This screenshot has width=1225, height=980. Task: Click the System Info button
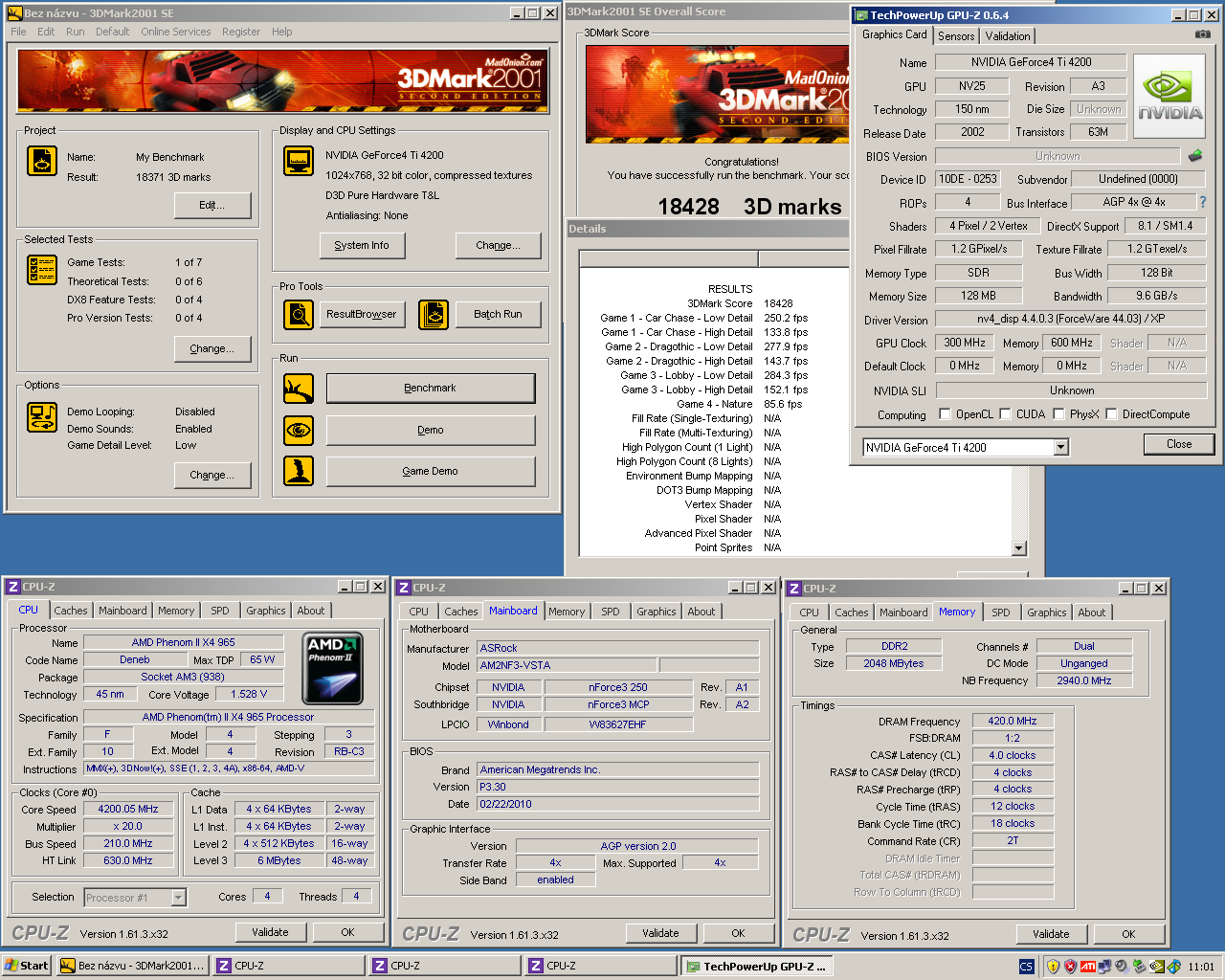362,246
